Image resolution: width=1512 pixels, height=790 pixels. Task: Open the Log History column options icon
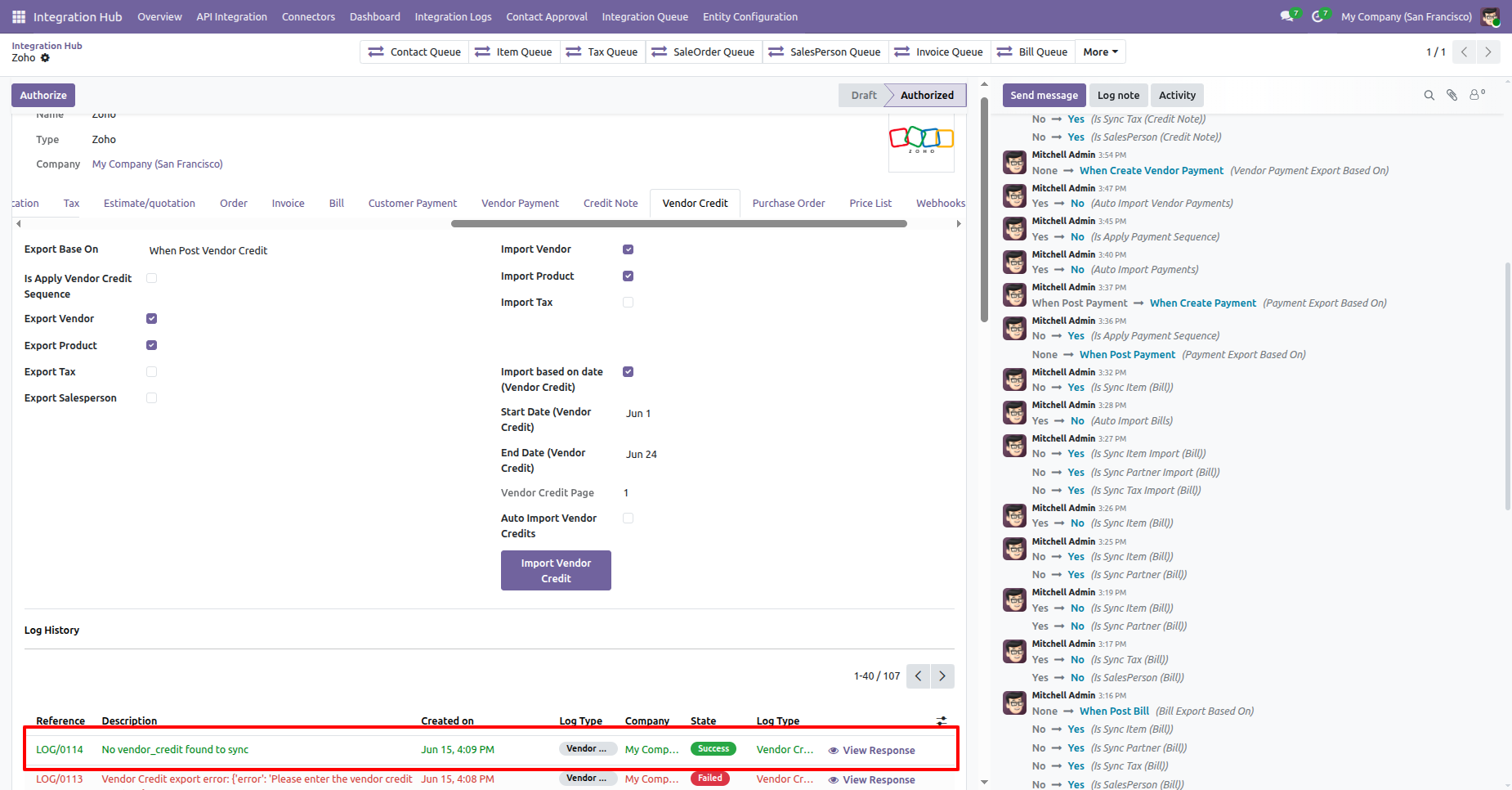click(942, 720)
